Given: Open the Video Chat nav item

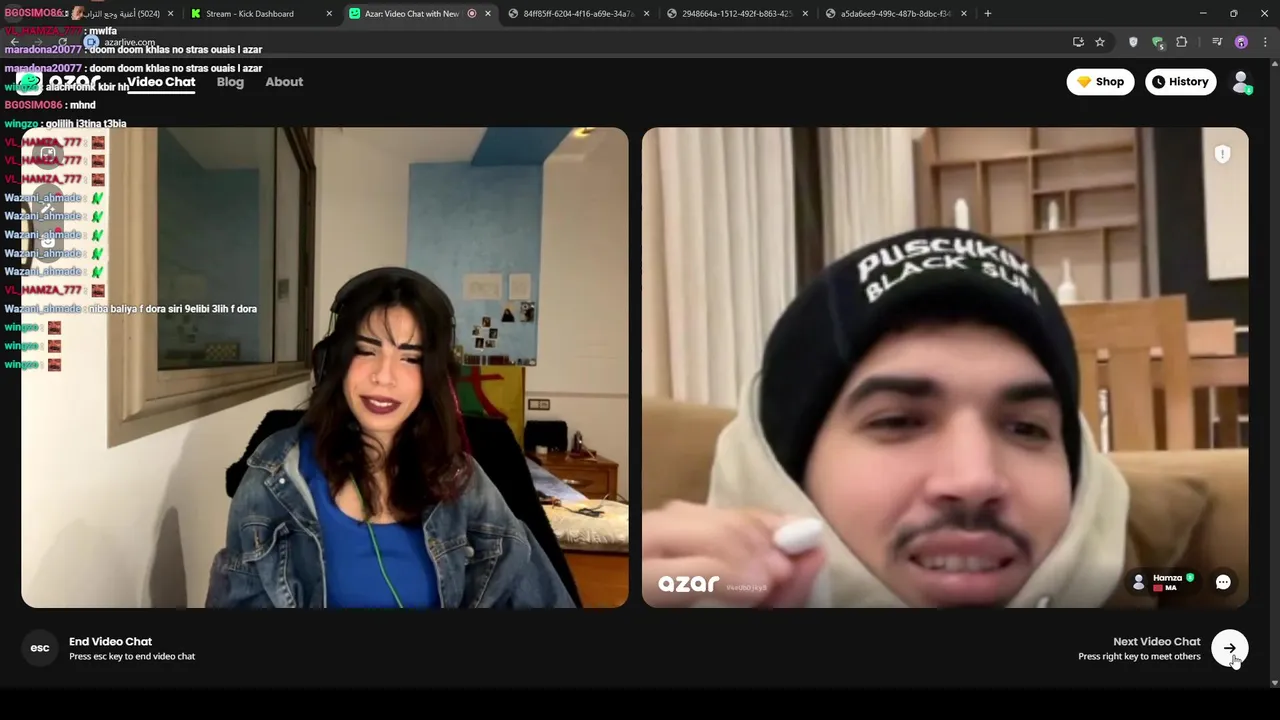Looking at the screenshot, I should [161, 82].
